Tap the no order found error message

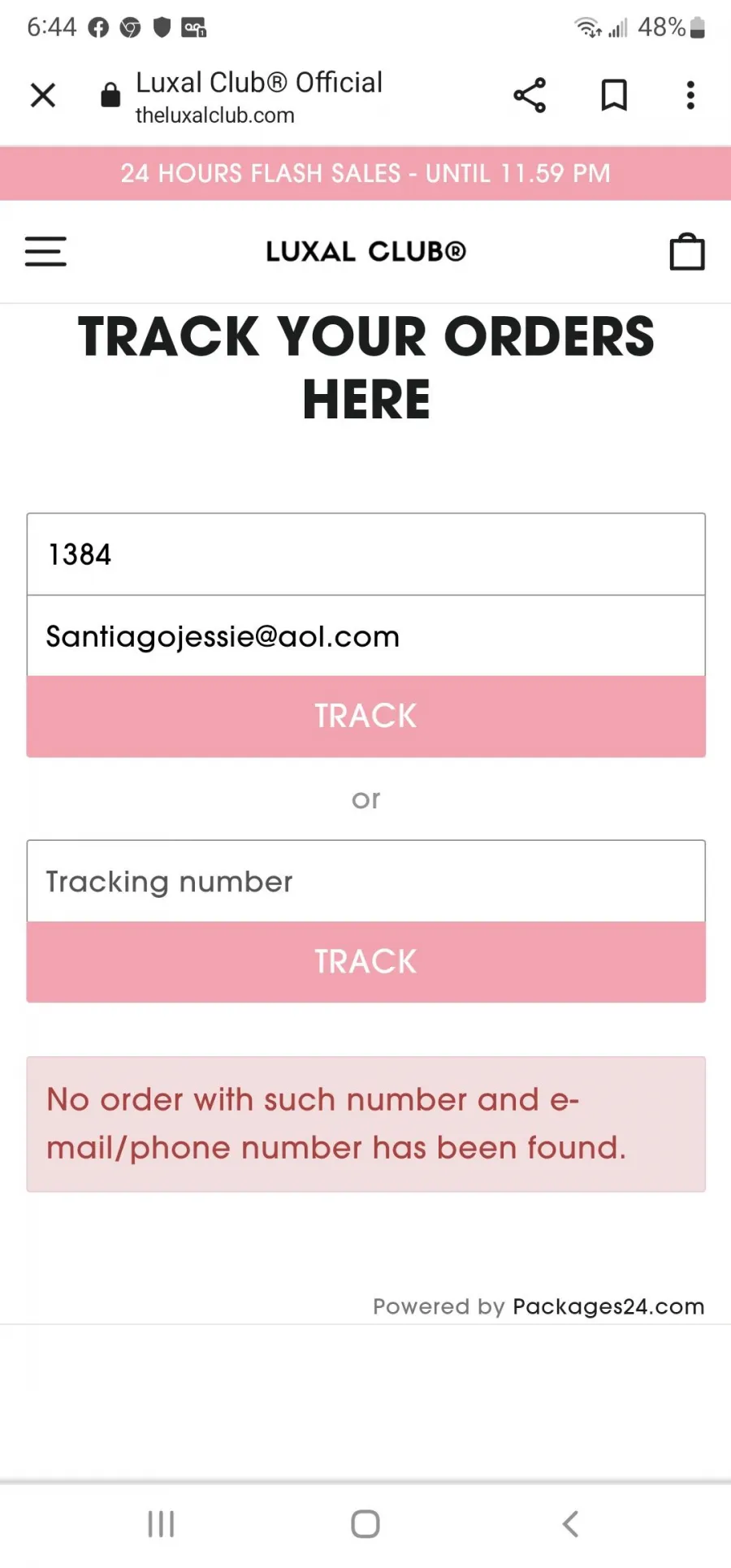tap(365, 1124)
